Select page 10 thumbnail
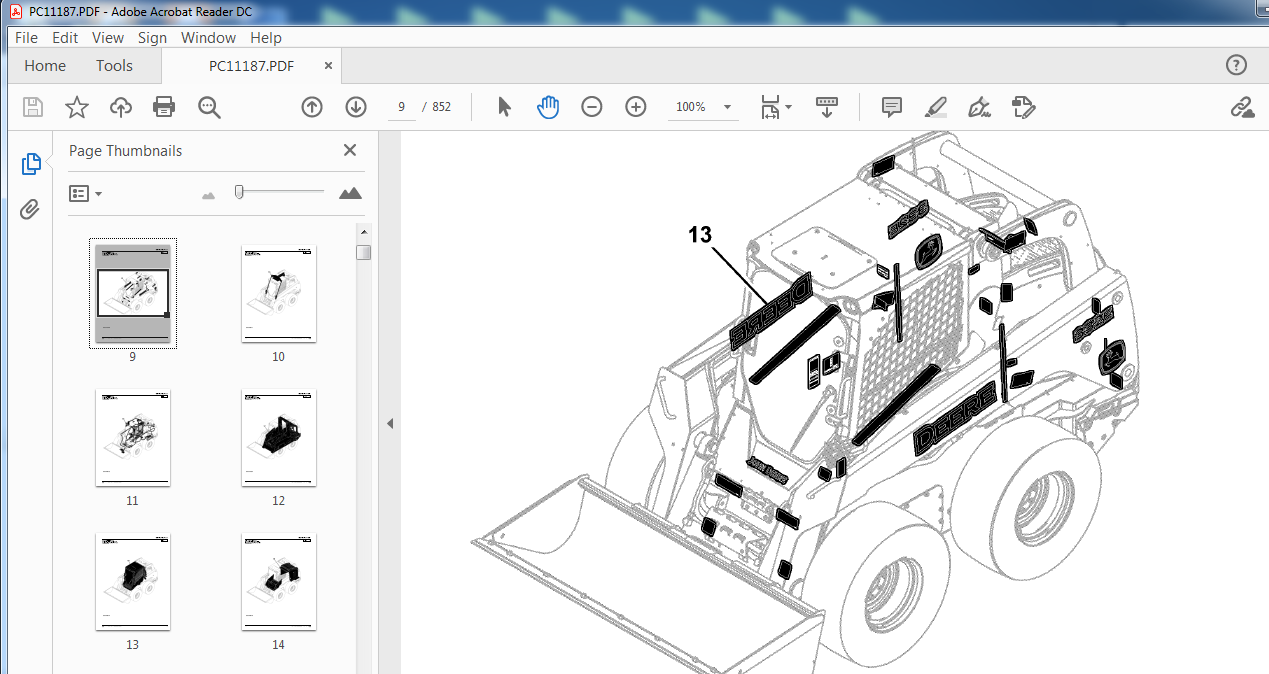The image size is (1269, 674). coord(279,293)
